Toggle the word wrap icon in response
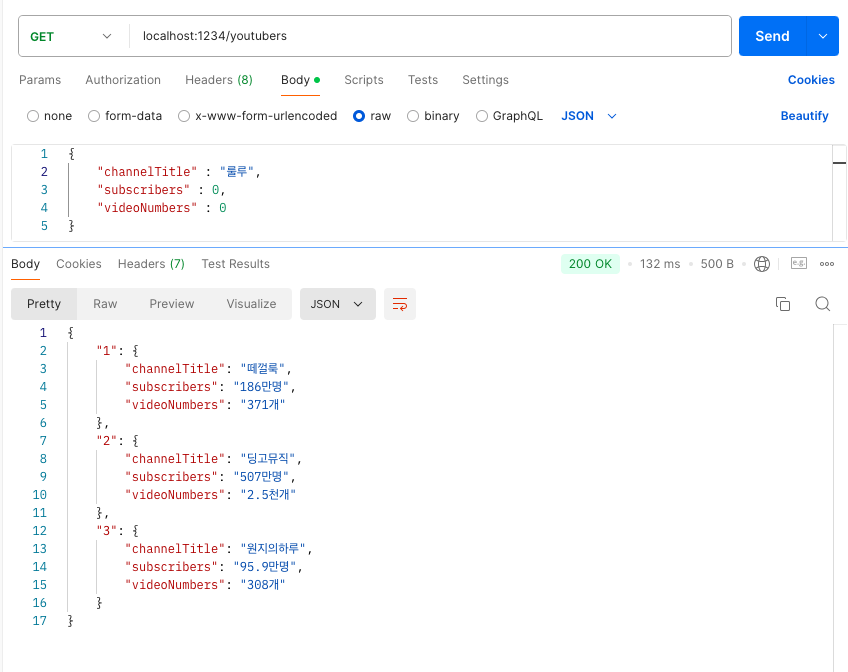The height and width of the screenshot is (672, 848). (x=400, y=304)
